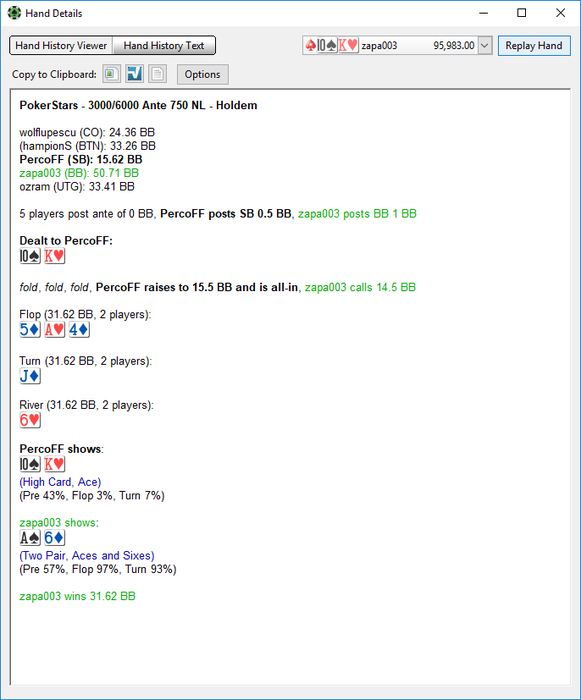Image resolution: width=581 pixels, height=700 pixels.
Task: Click the Replay Hand button
Action: click(x=534, y=46)
